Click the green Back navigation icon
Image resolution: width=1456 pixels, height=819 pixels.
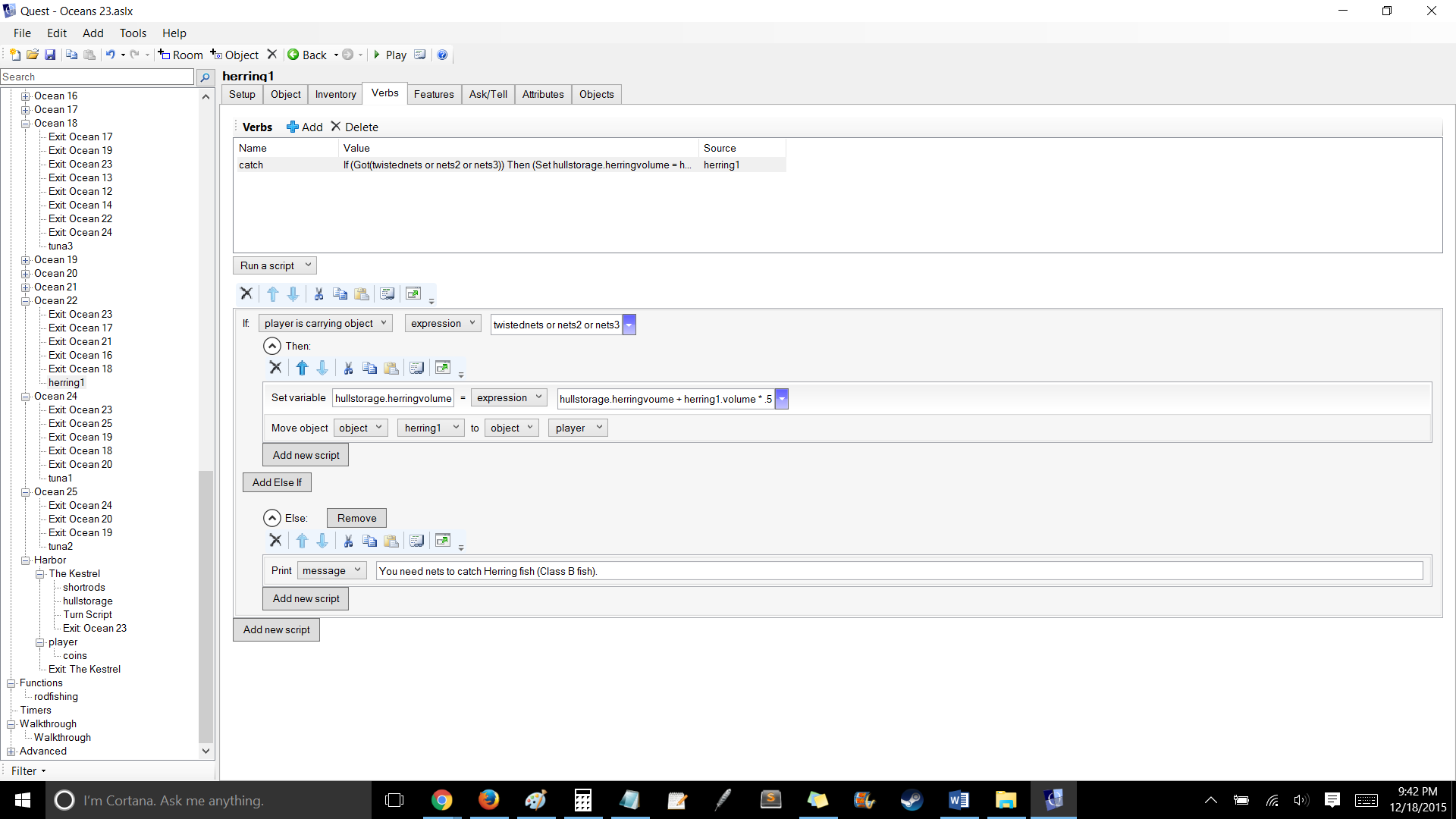point(293,55)
